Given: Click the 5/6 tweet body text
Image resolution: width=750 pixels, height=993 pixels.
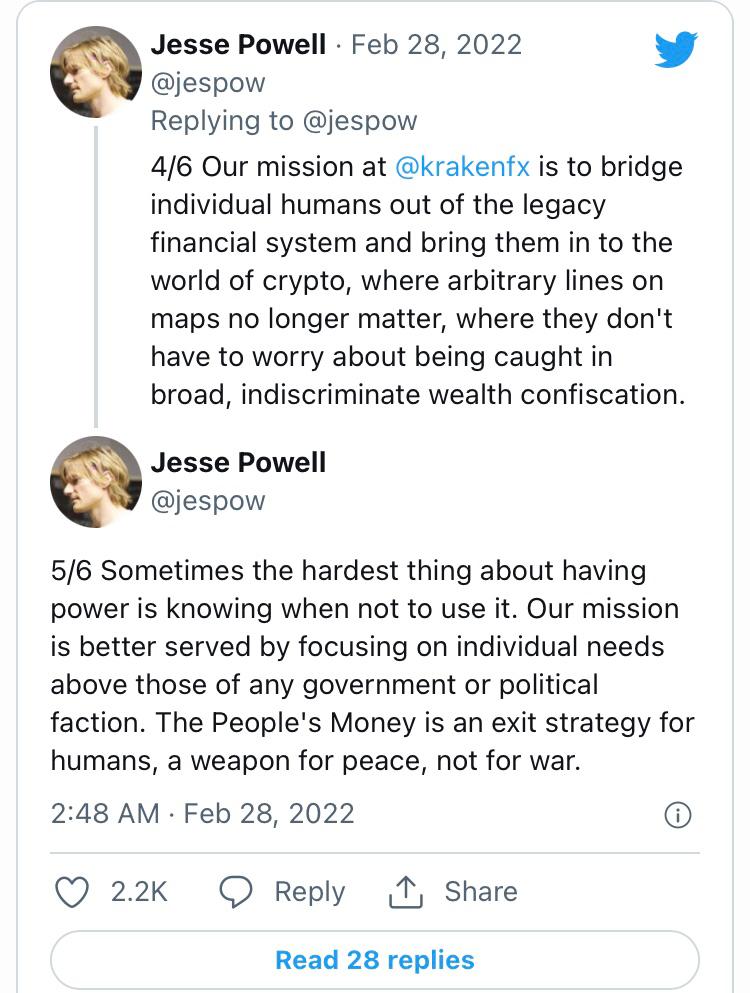Looking at the screenshot, I should tap(370, 665).
